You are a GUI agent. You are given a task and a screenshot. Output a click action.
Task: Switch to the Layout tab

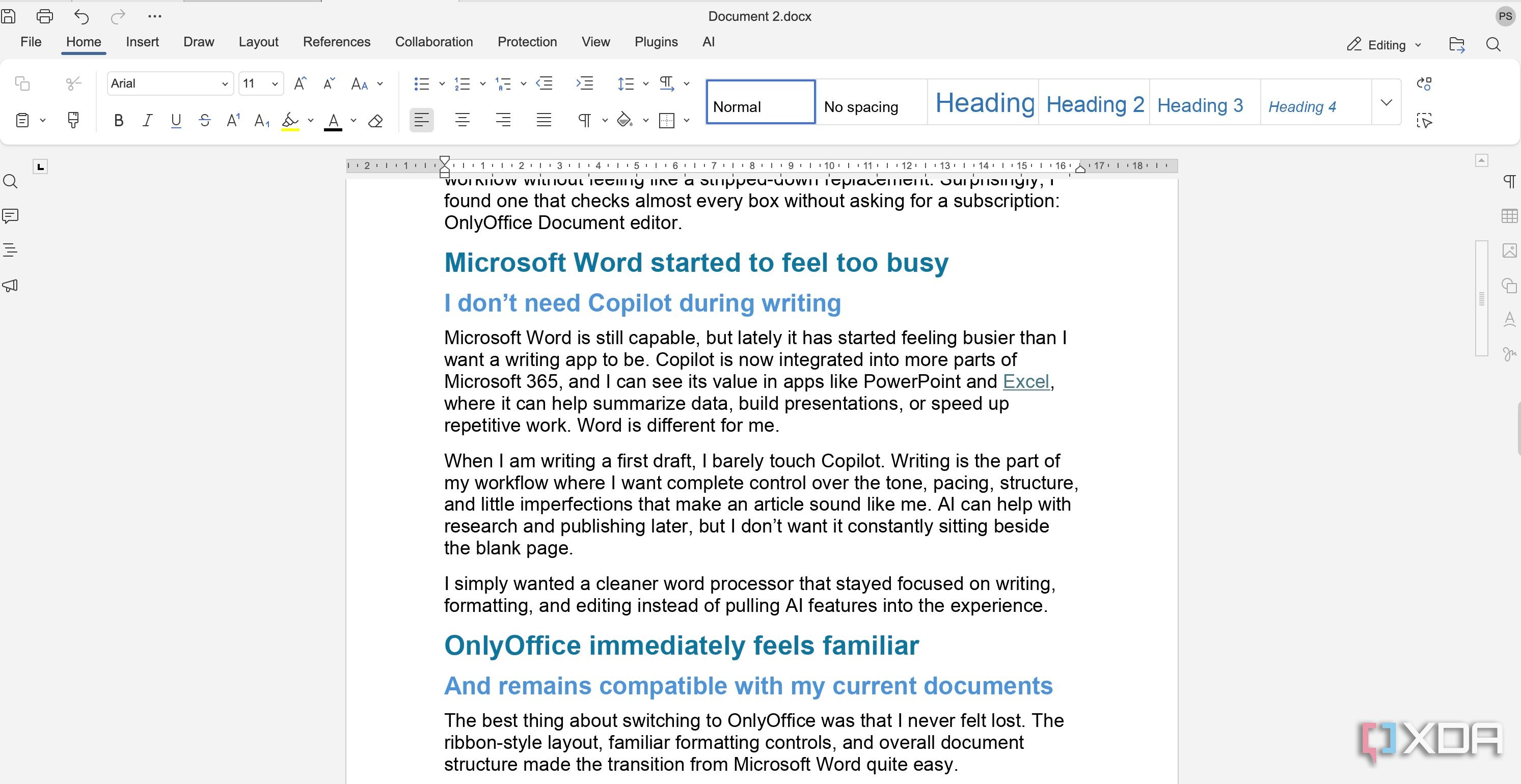pyautogui.click(x=259, y=42)
